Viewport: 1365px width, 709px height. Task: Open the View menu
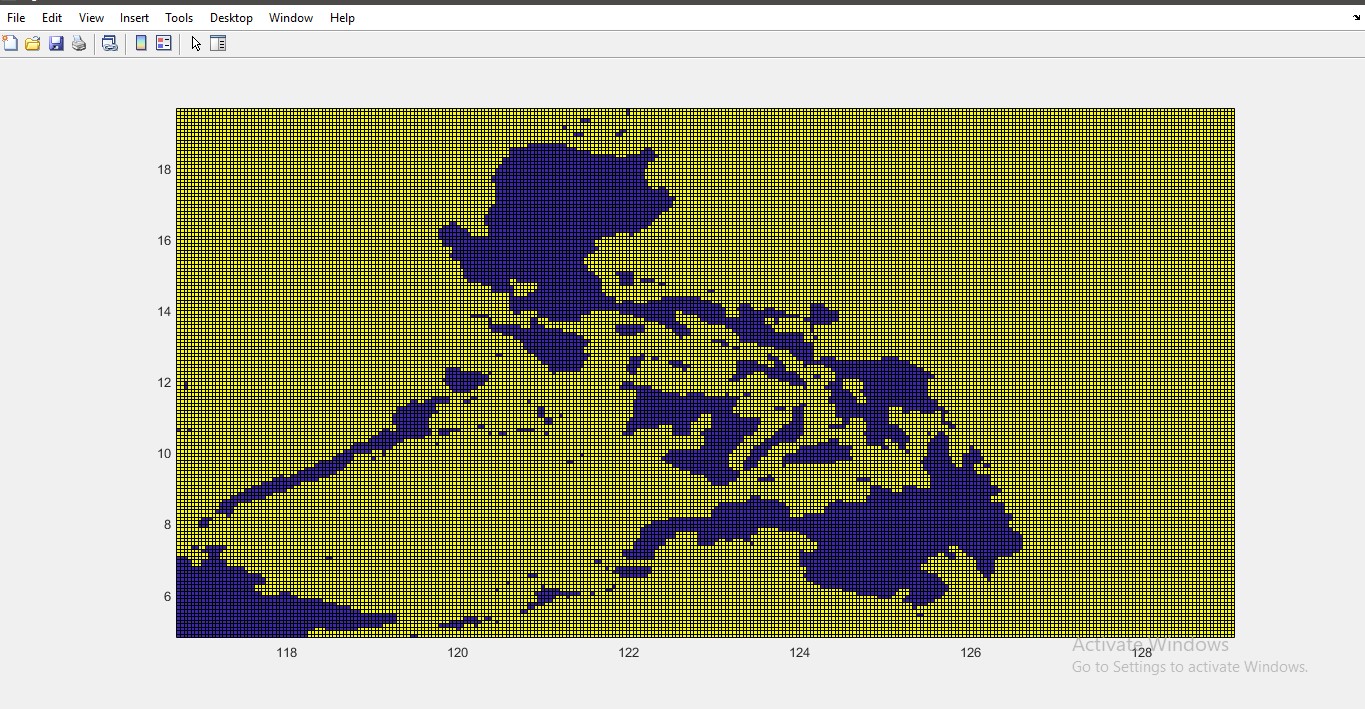click(x=91, y=18)
